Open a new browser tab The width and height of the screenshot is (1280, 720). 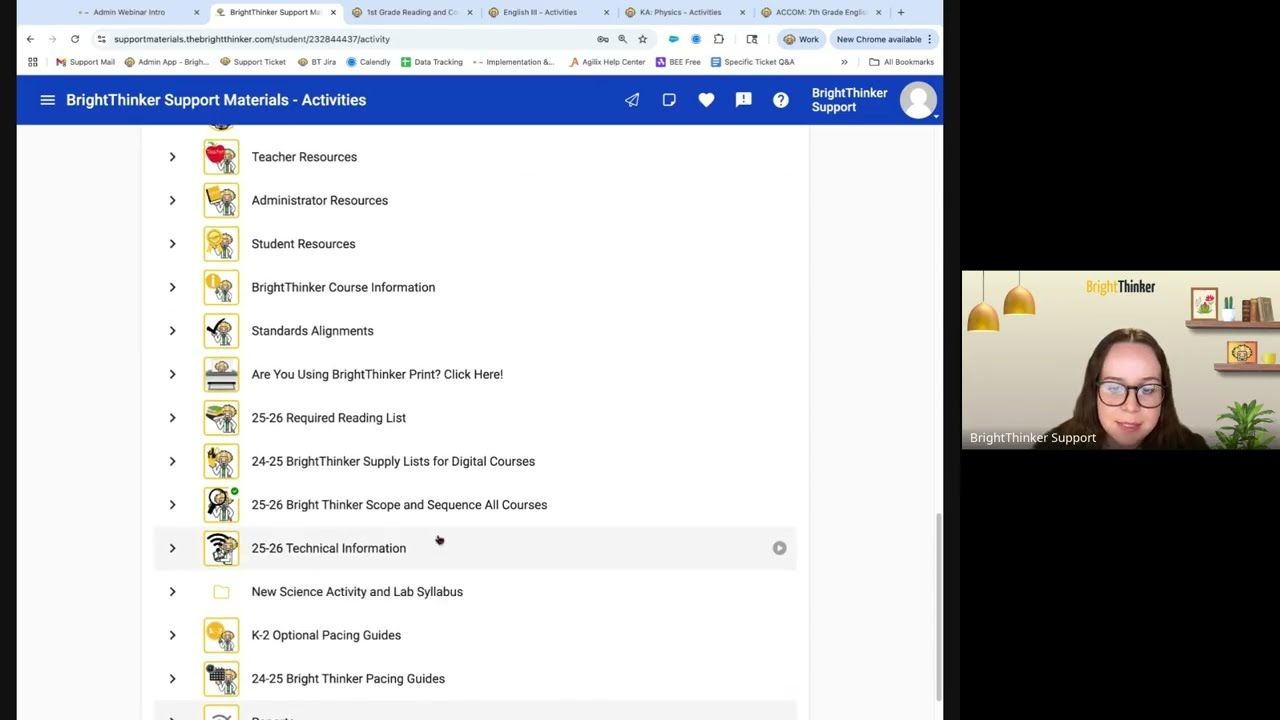(x=901, y=12)
